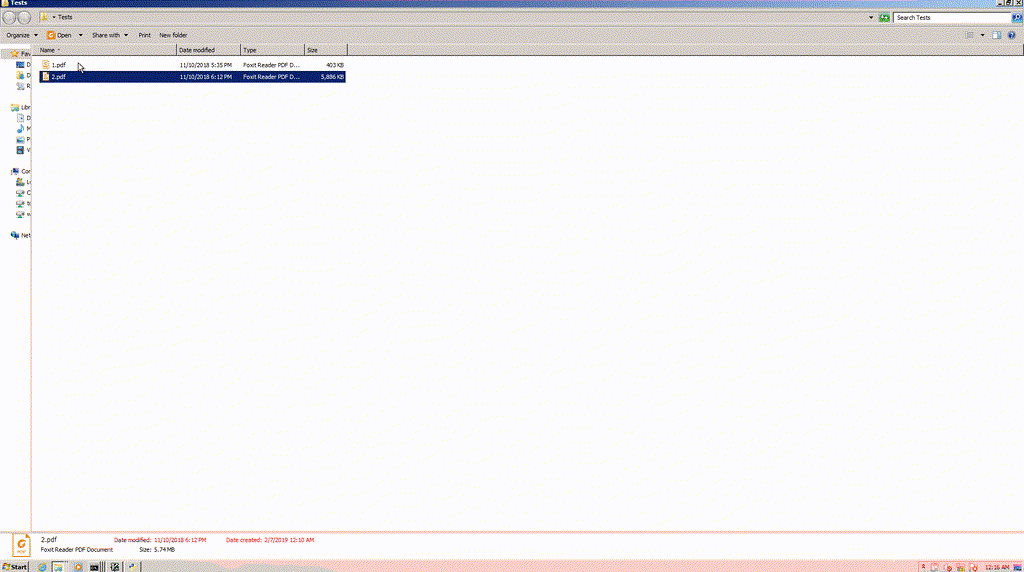Expand the address bar history dropdown arrow

tap(871, 18)
